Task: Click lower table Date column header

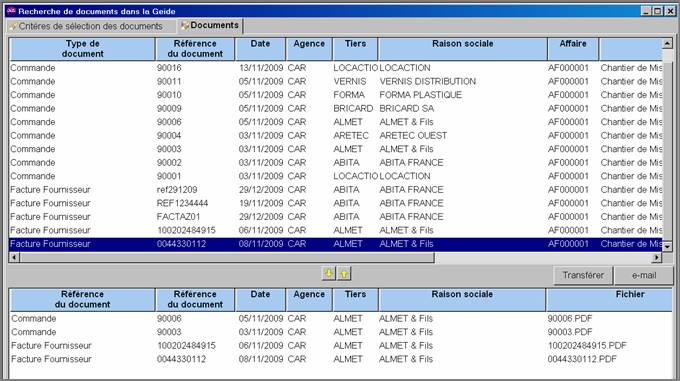Action: coord(260,299)
